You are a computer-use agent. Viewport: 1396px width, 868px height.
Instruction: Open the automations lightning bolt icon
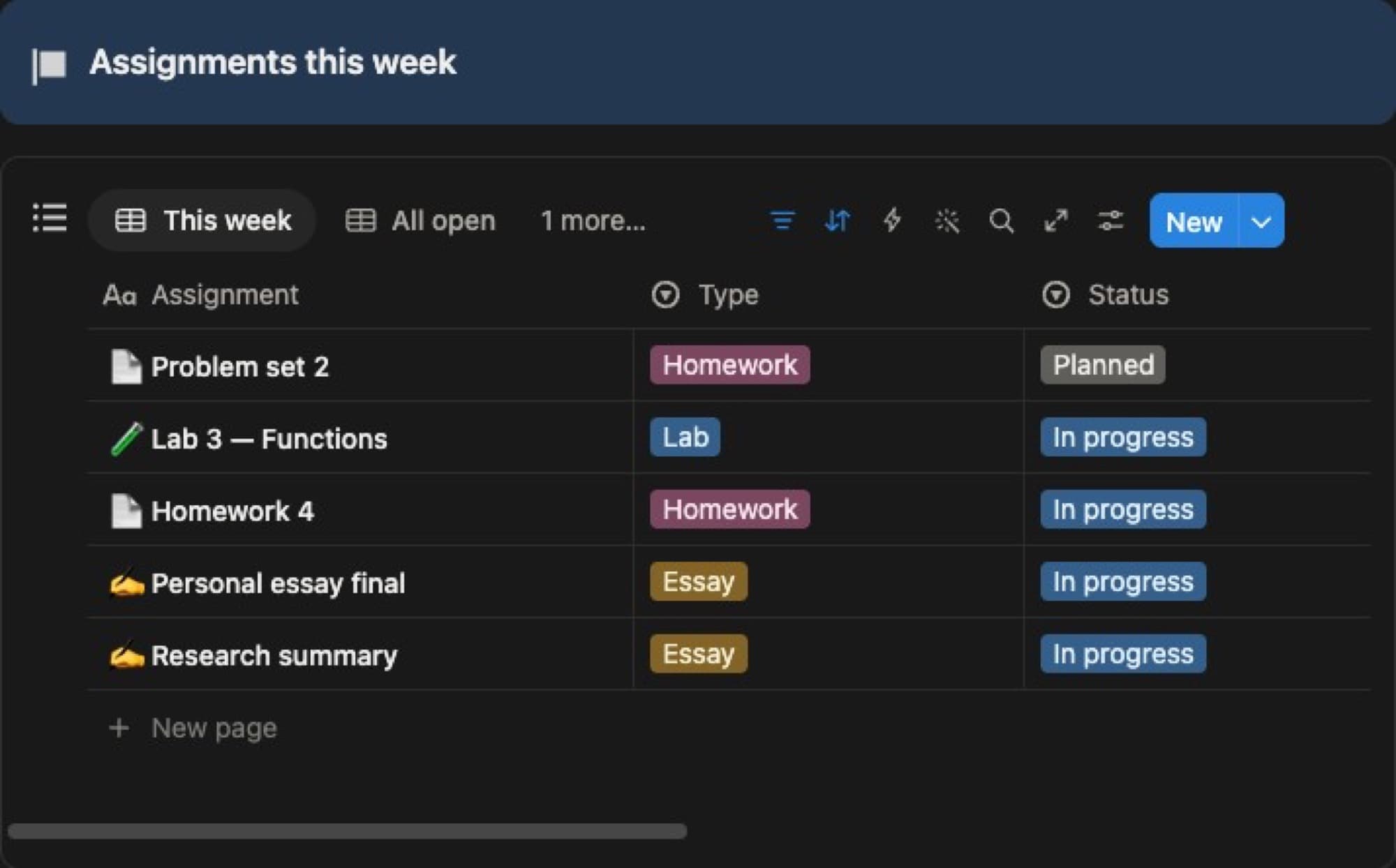891,220
